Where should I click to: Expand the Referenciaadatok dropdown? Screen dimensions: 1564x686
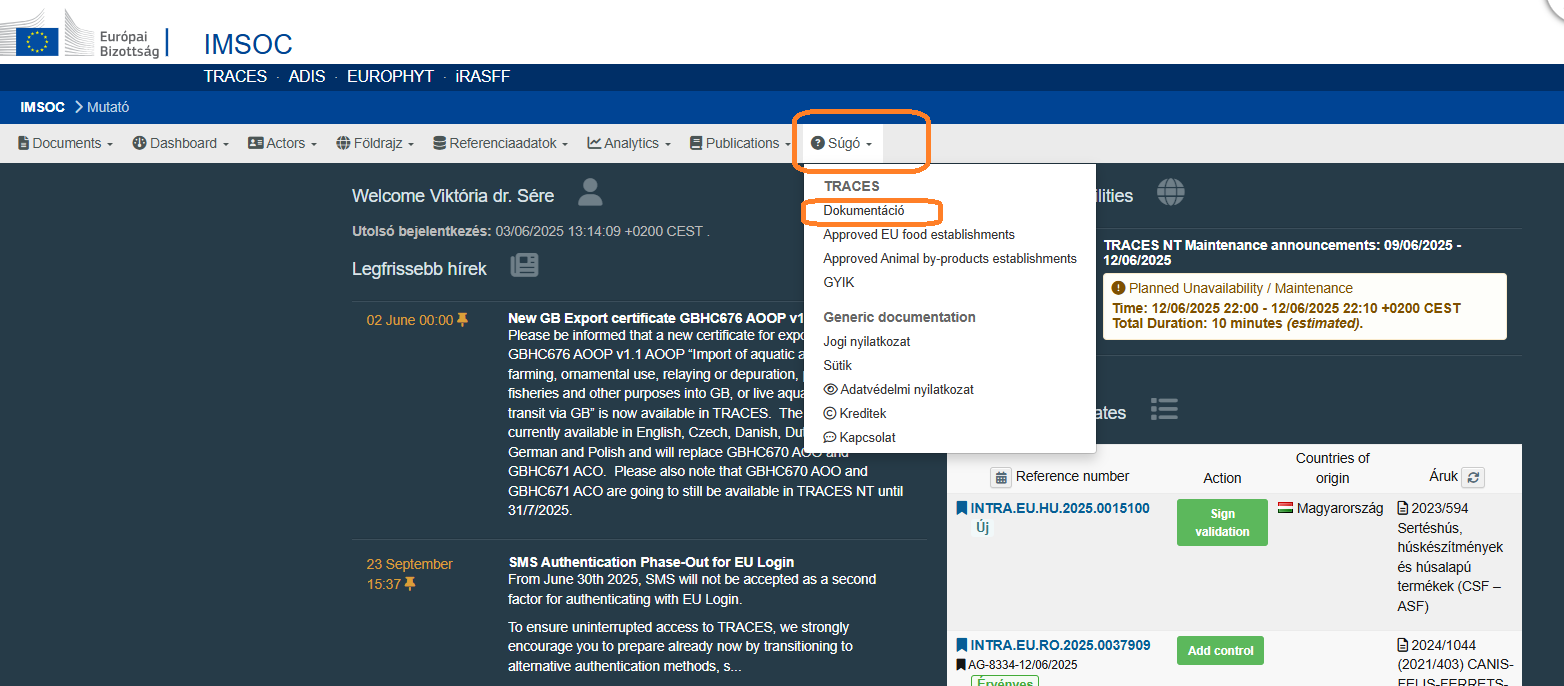(x=500, y=143)
